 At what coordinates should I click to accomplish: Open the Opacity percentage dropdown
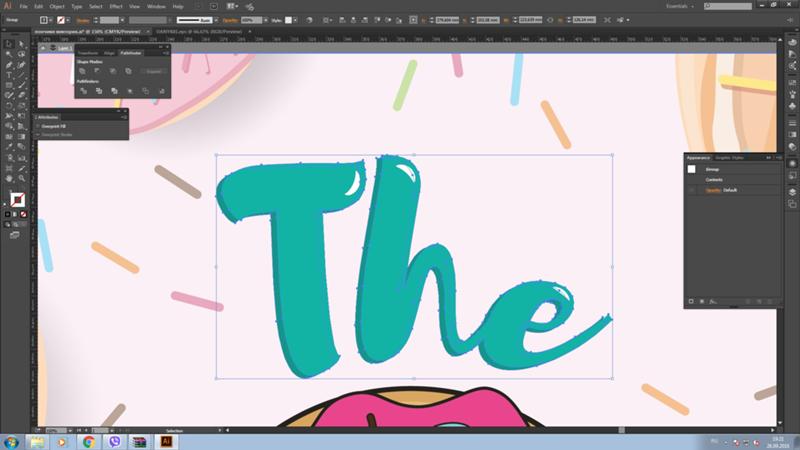tap(266, 20)
